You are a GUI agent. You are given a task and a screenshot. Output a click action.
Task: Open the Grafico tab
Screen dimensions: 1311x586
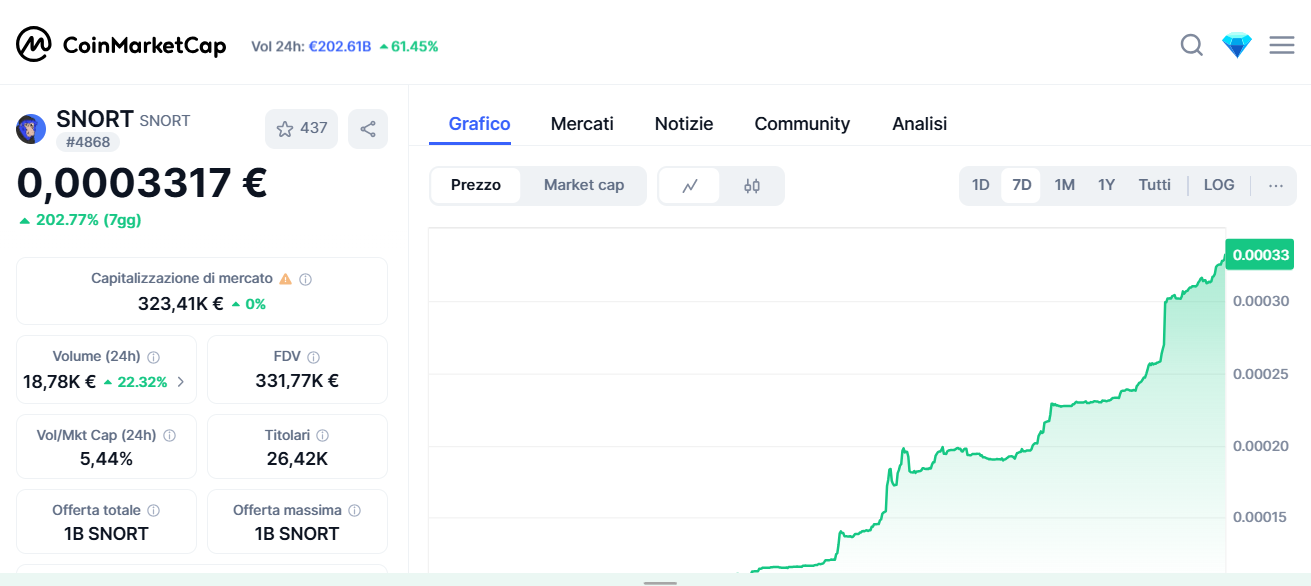(x=480, y=124)
